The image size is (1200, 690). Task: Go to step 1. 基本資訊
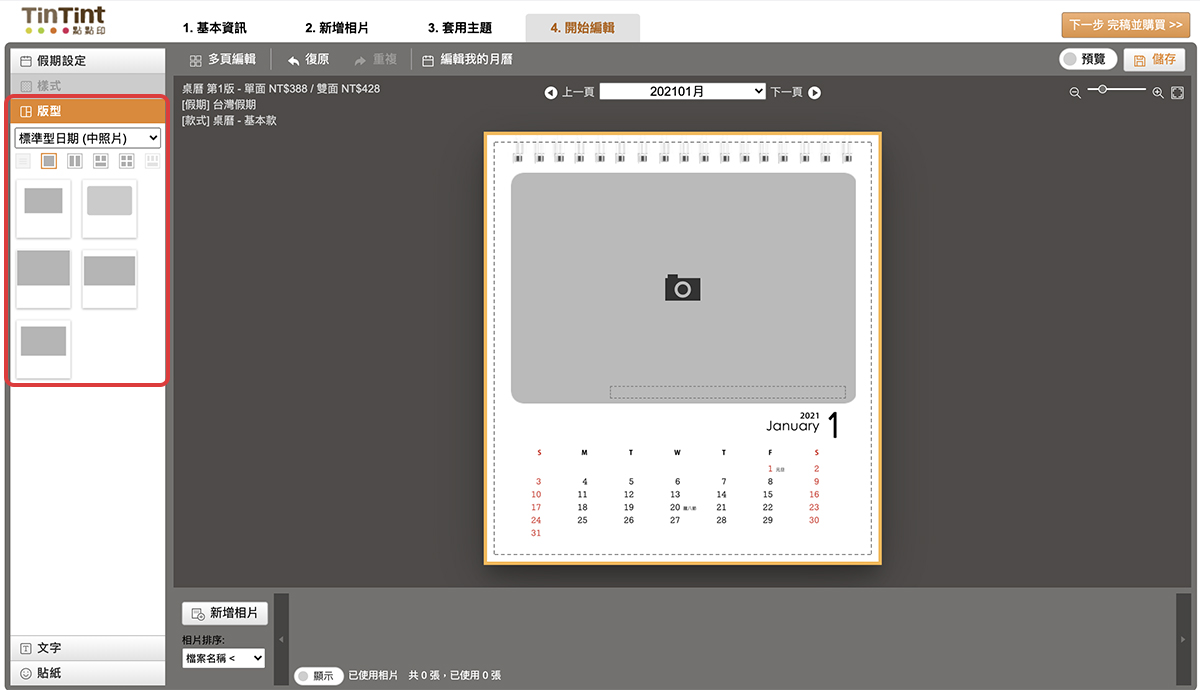(214, 28)
